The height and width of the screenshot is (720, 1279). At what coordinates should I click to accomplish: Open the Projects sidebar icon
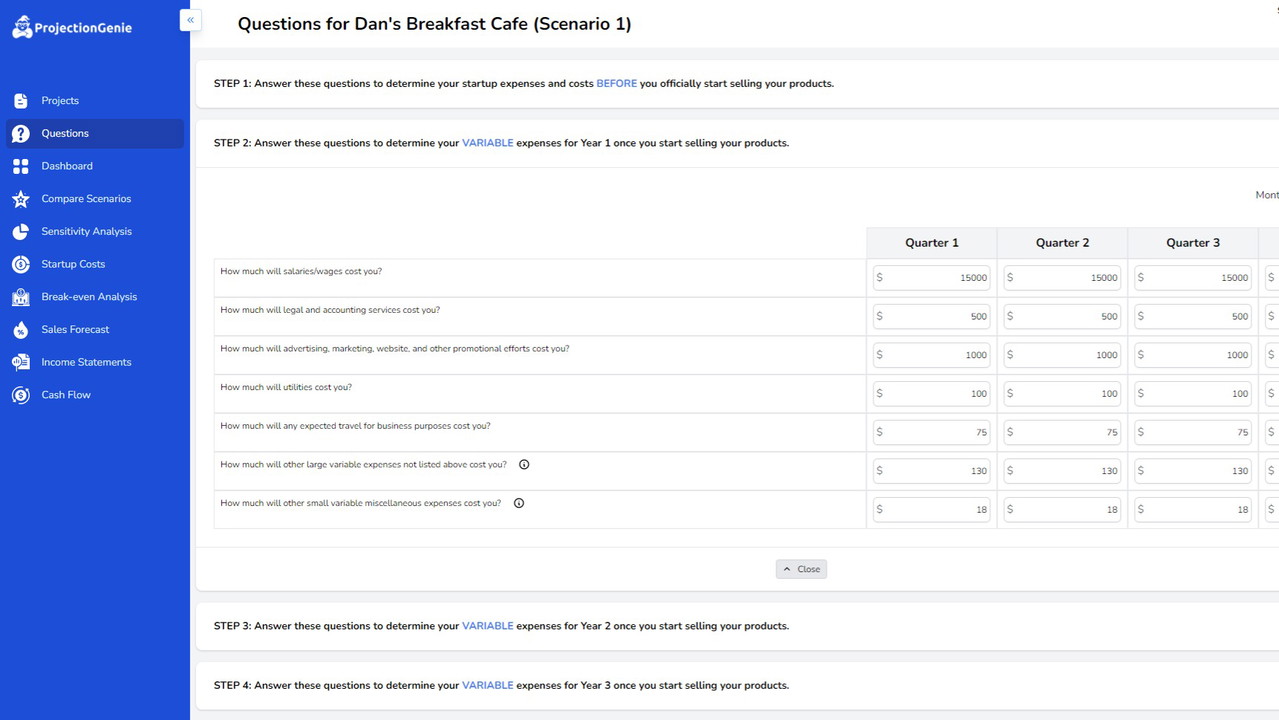point(21,101)
